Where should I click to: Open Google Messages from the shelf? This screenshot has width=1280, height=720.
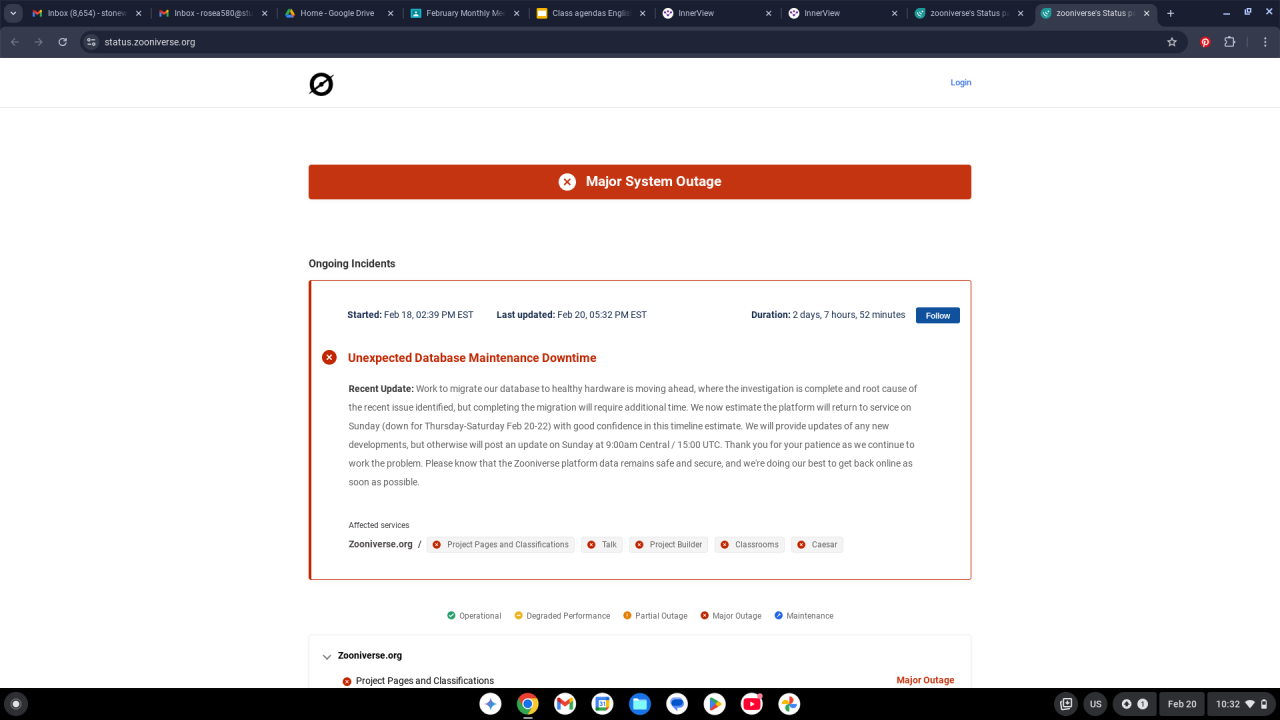tap(677, 704)
